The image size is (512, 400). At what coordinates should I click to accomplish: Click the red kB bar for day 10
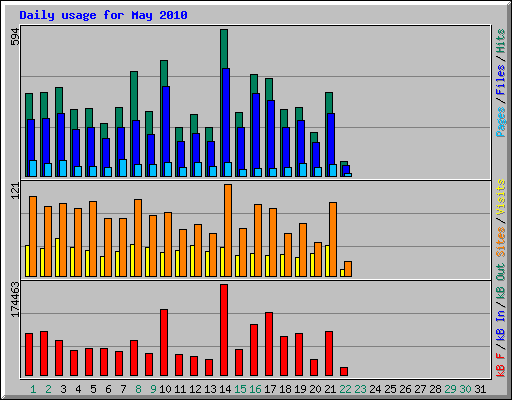click(164, 343)
